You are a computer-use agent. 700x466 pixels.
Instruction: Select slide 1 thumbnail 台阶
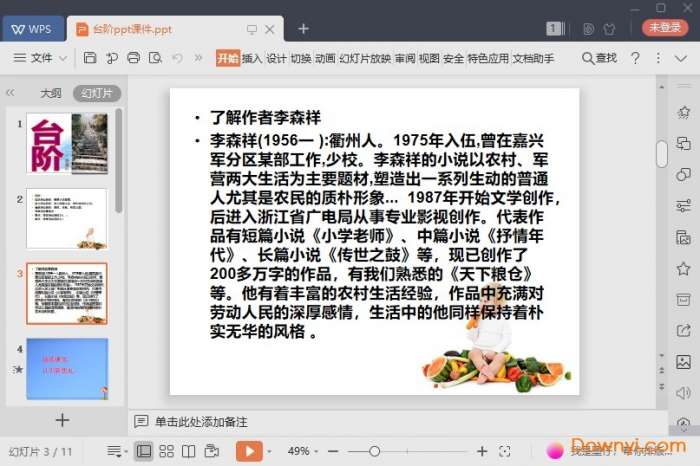point(67,143)
